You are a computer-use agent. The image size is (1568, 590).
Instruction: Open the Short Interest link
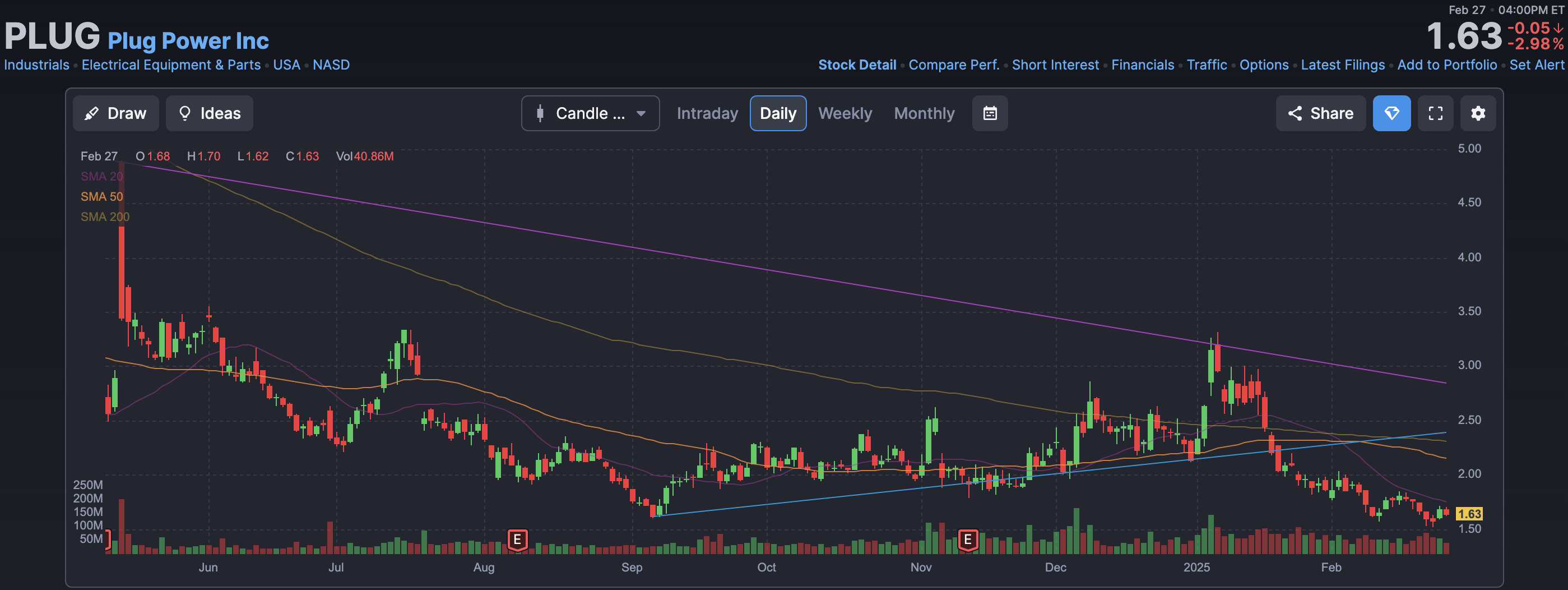pyautogui.click(x=1055, y=64)
